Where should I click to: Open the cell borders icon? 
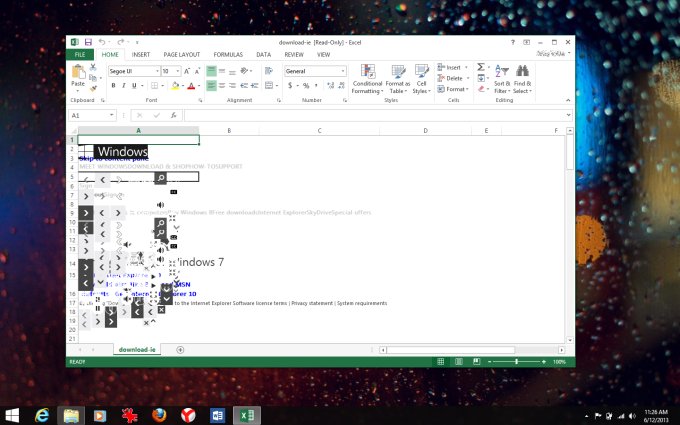click(x=154, y=85)
